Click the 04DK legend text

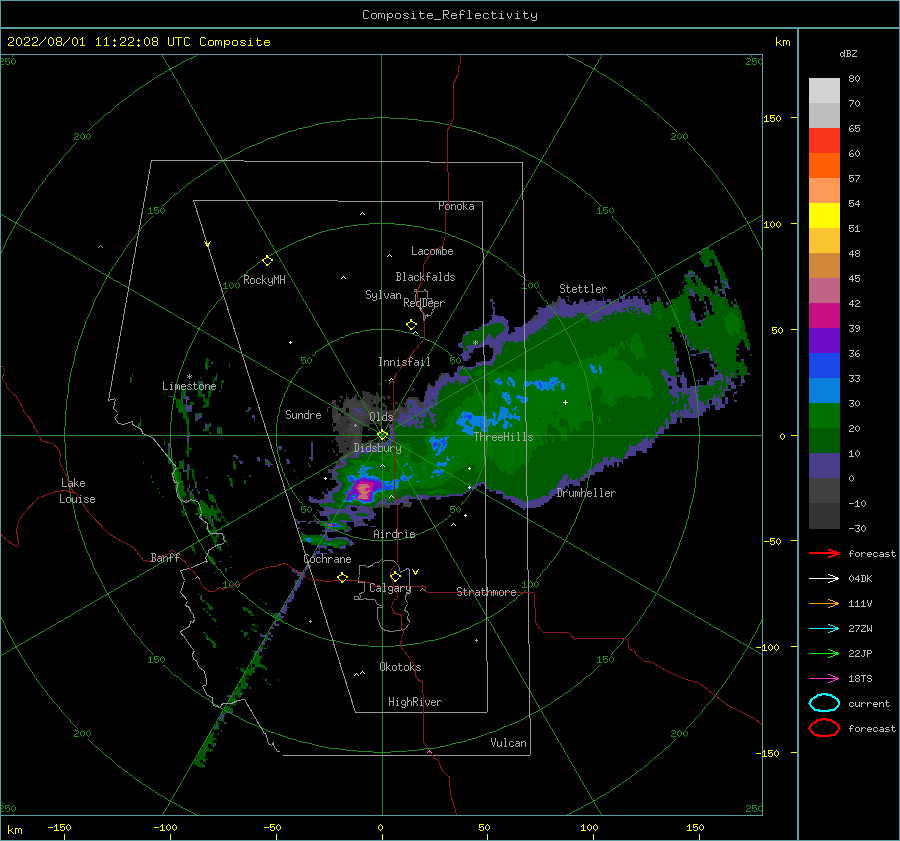point(860,578)
